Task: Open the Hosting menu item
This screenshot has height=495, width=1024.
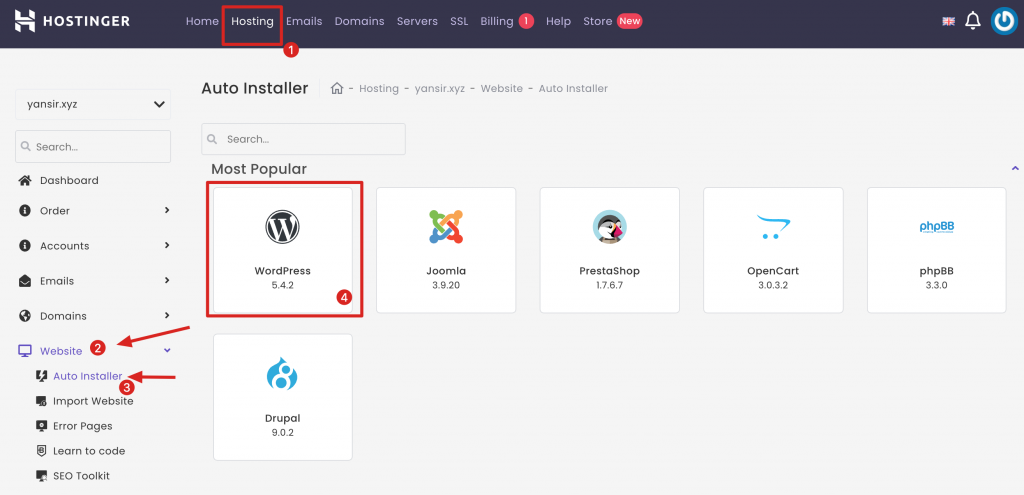Action: 252,21
